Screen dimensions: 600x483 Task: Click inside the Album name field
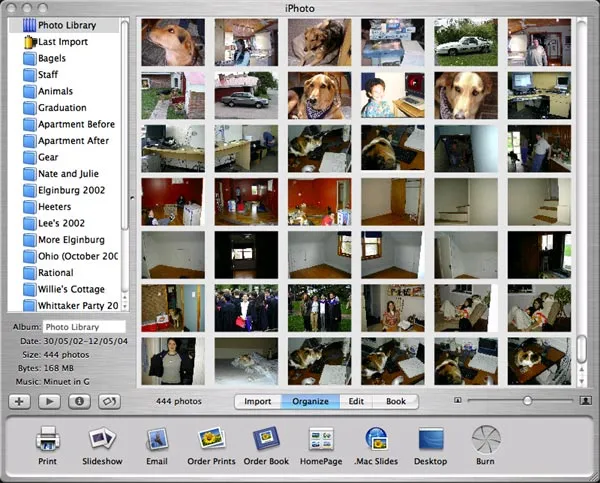[x=84, y=327]
